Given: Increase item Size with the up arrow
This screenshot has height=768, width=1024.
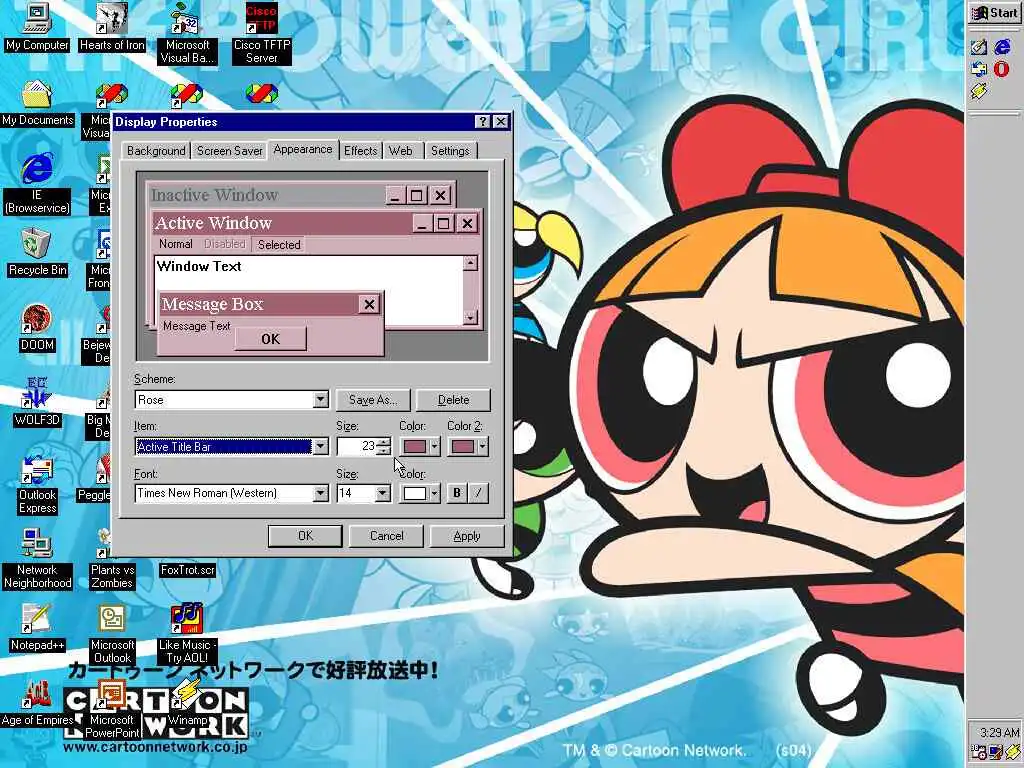Looking at the screenshot, I should pos(383,442).
